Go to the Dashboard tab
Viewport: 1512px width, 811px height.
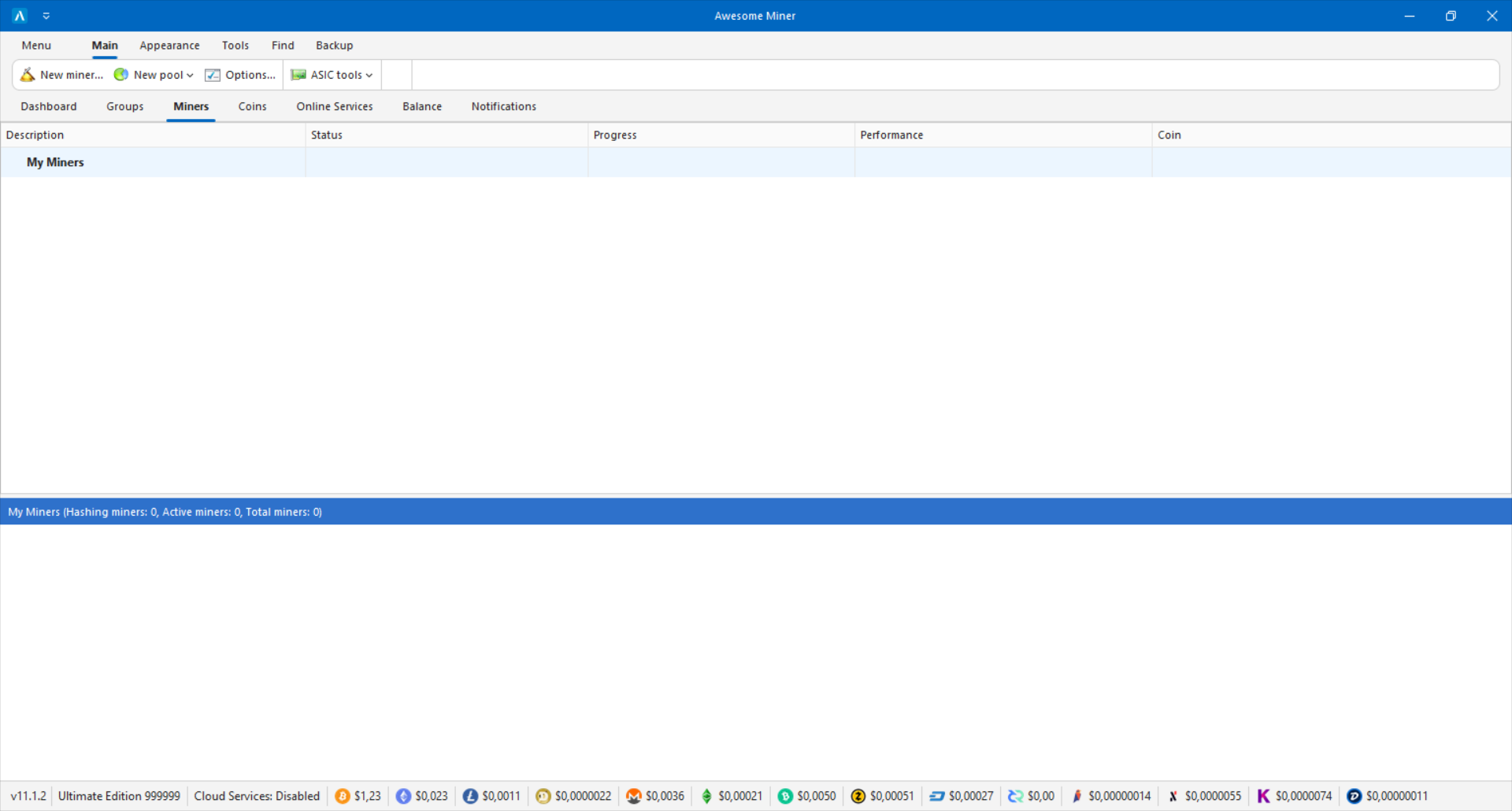tap(49, 106)
